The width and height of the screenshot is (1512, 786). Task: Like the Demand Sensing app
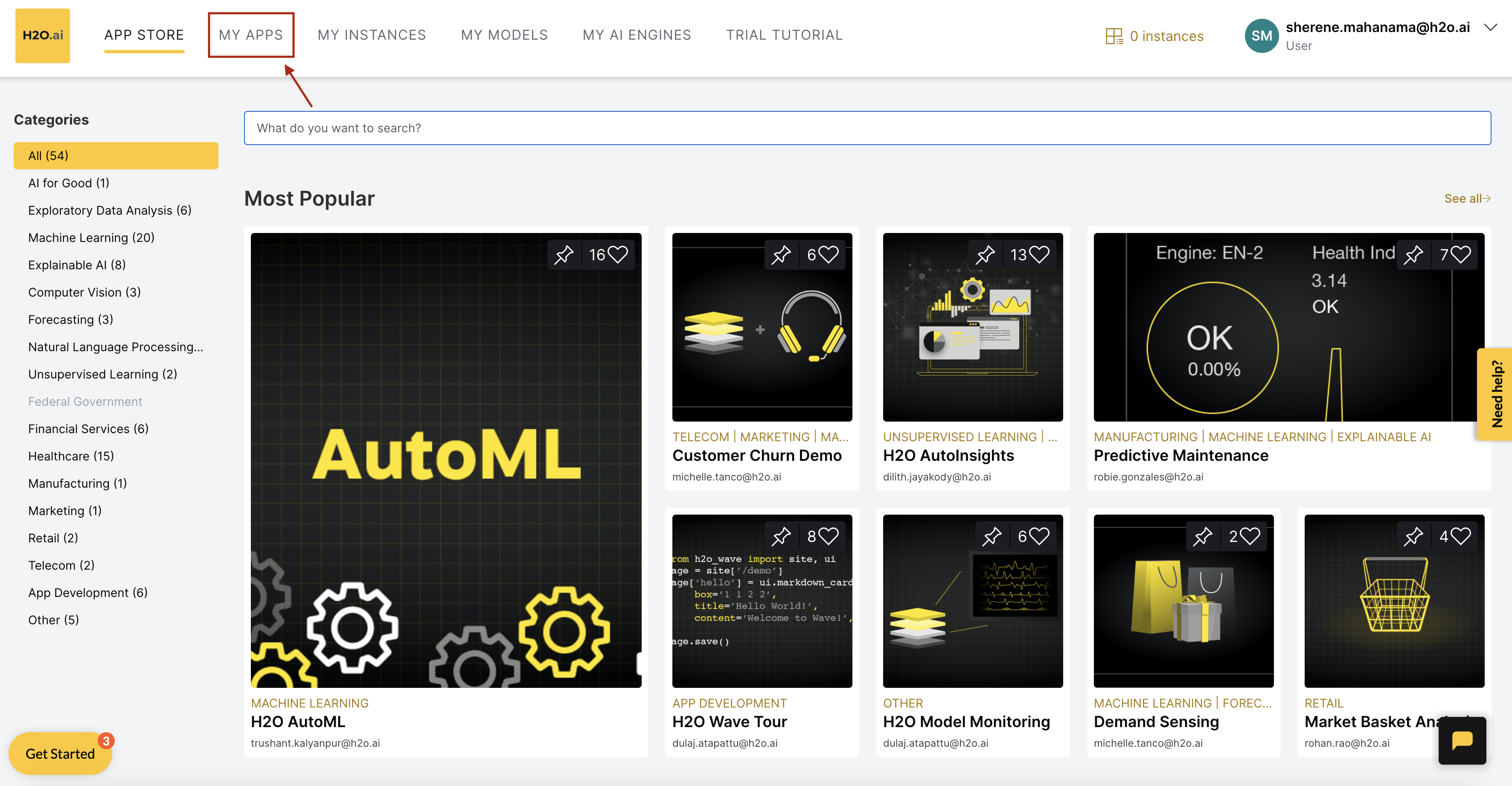[x=1250, y=536]
